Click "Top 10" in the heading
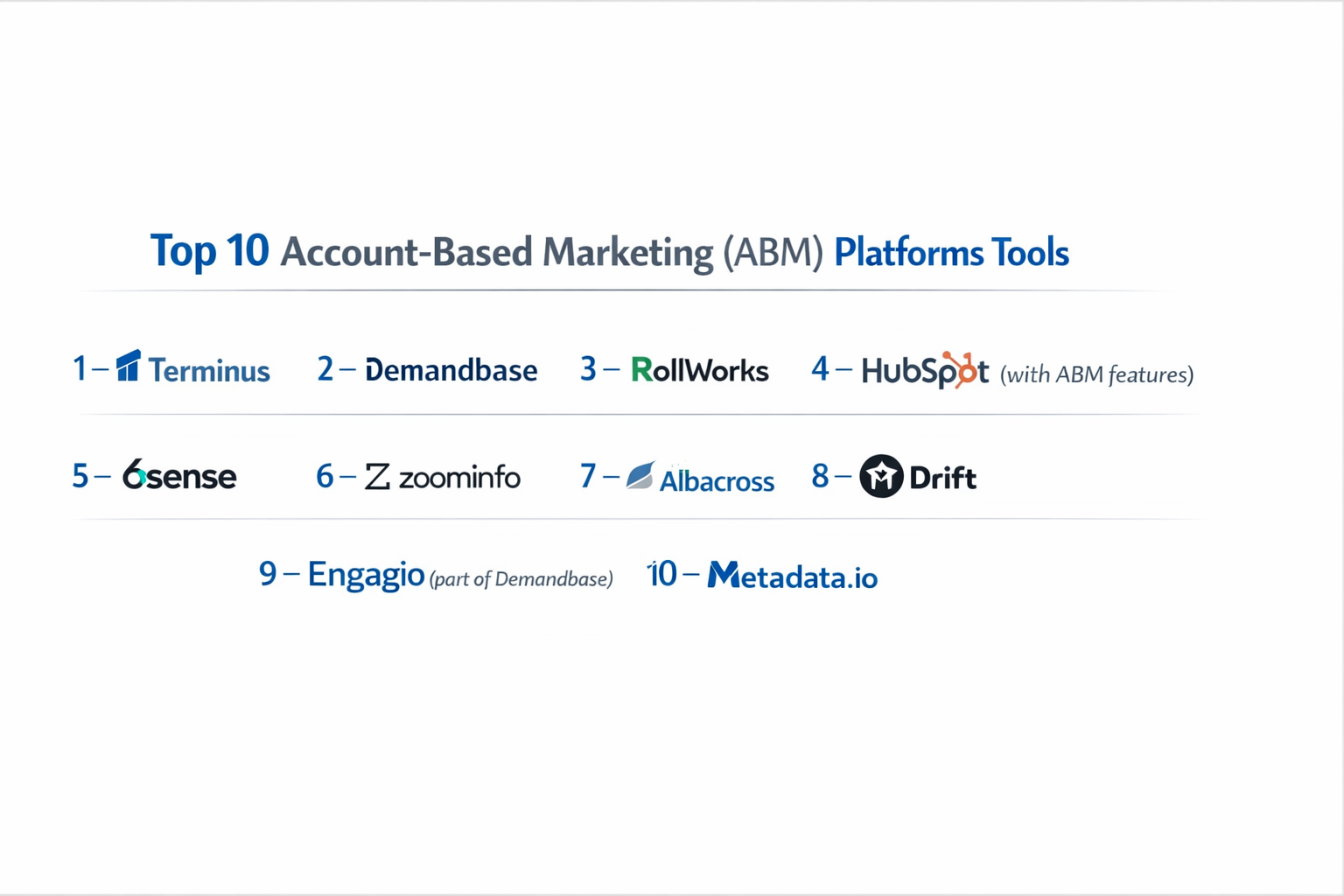Image resolution: width=1344 pixels, height=896 pixels. 210,251
